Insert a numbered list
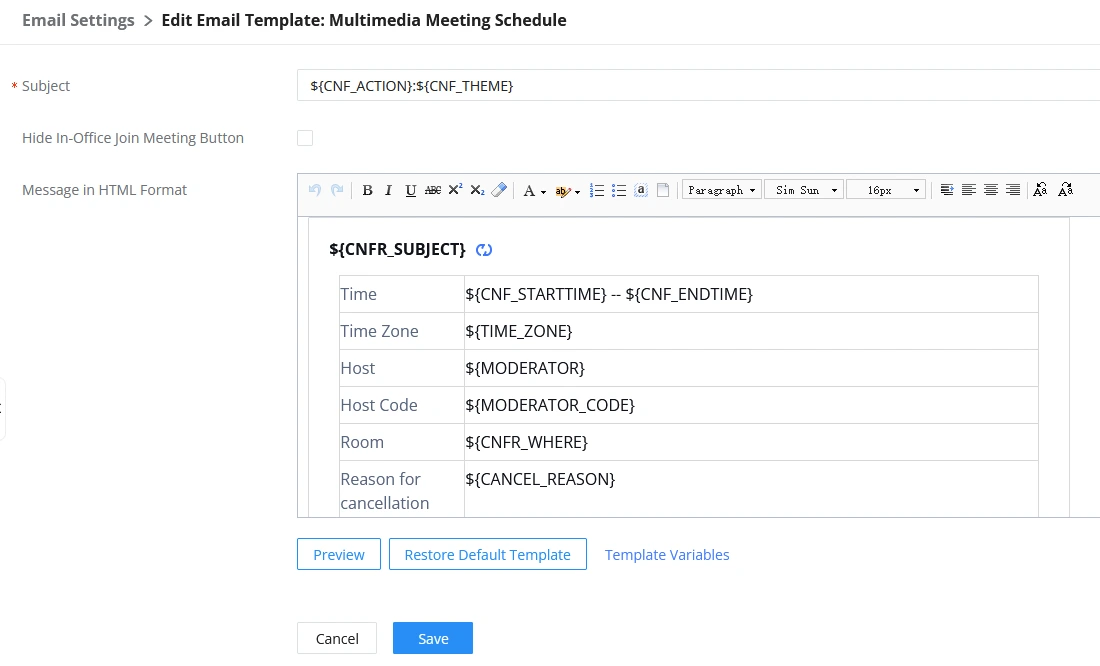 pos(597,190)
